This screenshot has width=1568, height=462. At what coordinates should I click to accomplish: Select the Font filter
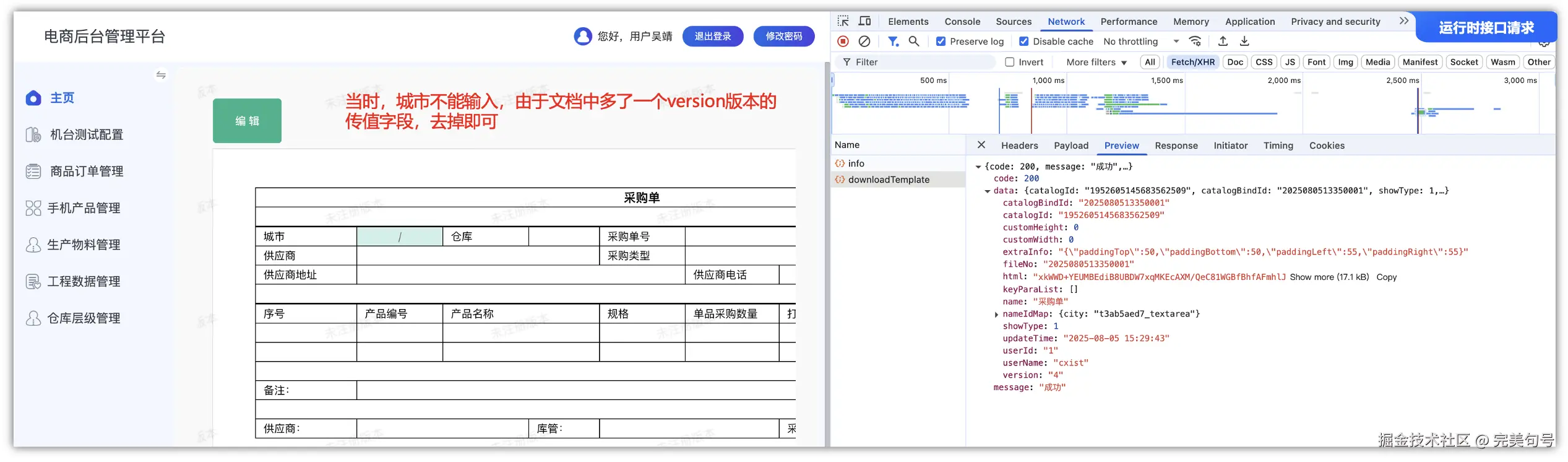click(1317, 62)
